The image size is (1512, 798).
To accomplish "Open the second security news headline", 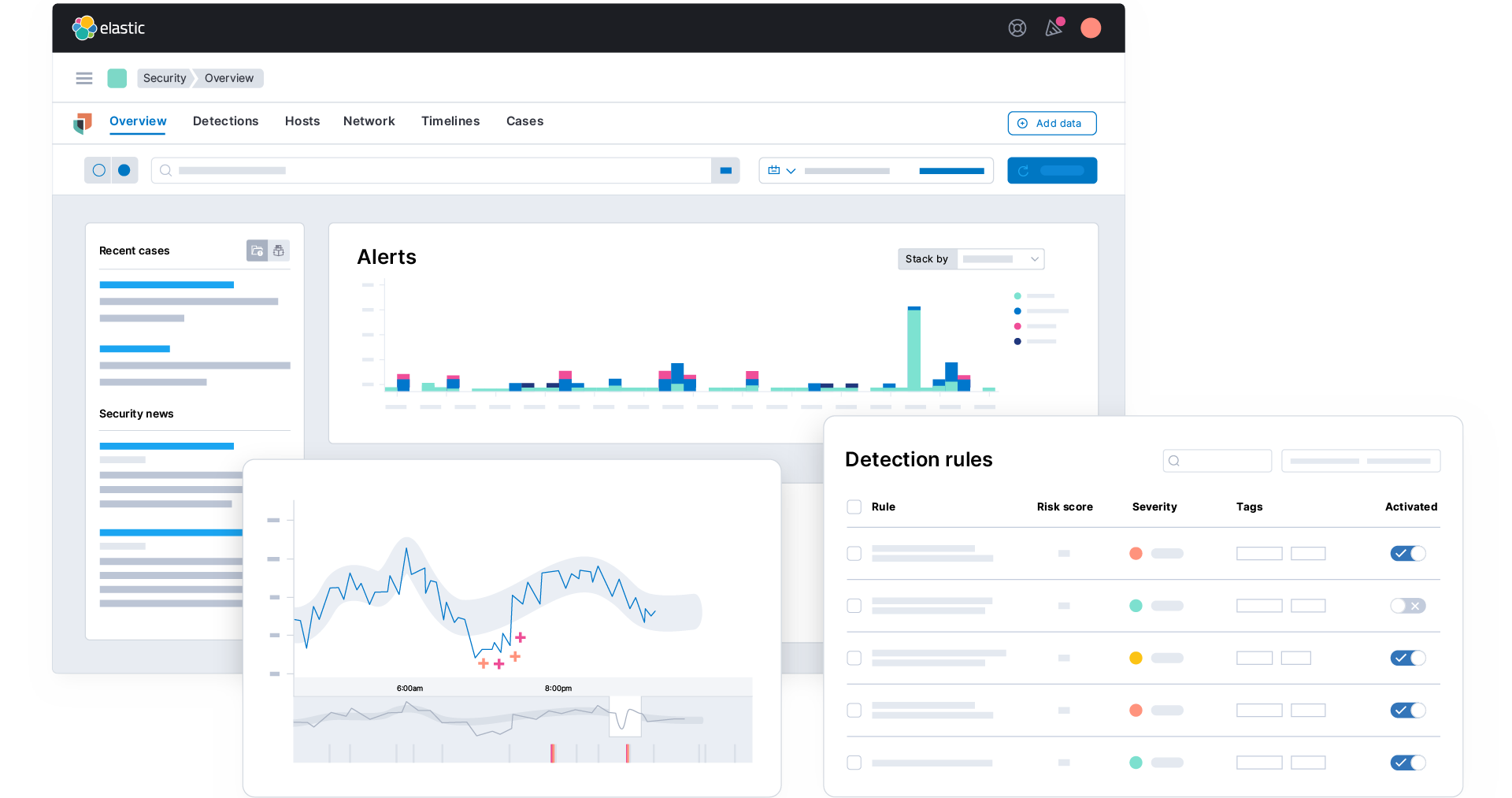I will point(171,533).
